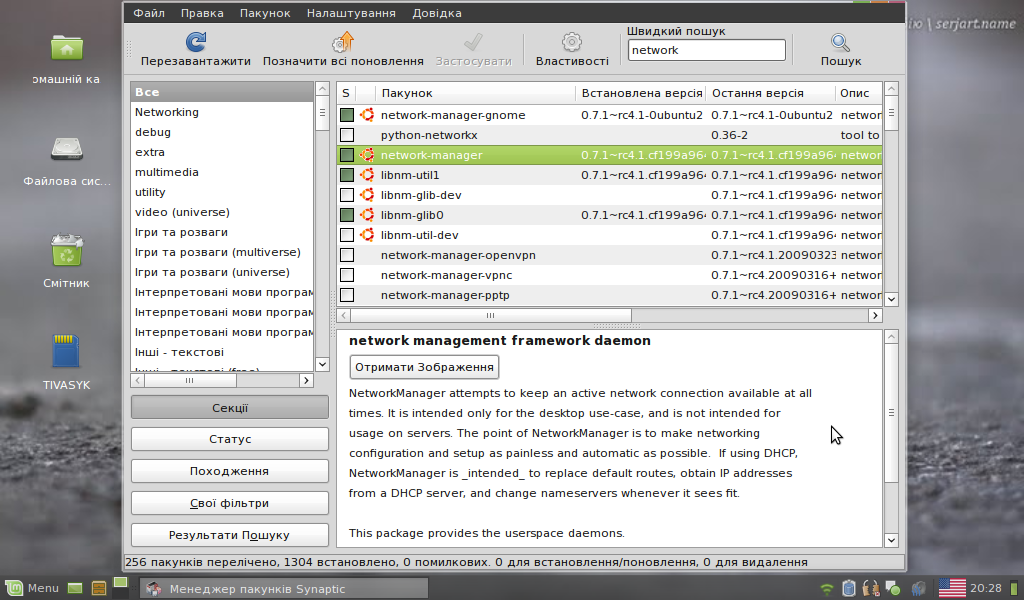Screen dimensions: 1024x600
Task: Sort by the Пакунок column header
Action: pos(475,93)
